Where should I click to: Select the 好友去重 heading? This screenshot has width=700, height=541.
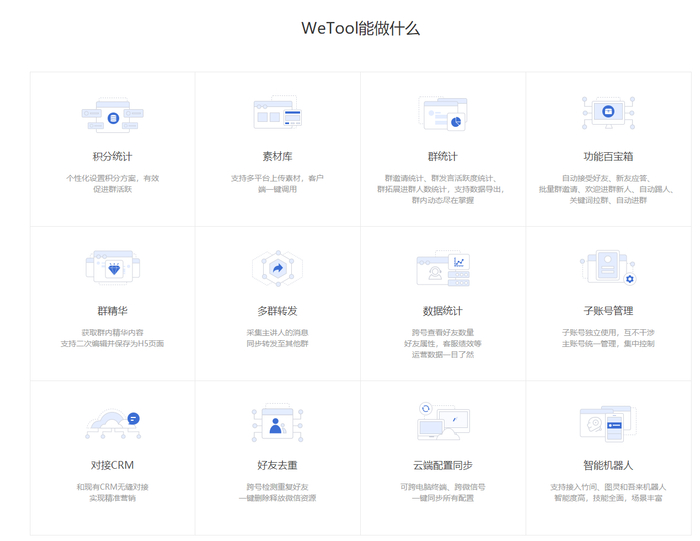[x=278, y=466]
